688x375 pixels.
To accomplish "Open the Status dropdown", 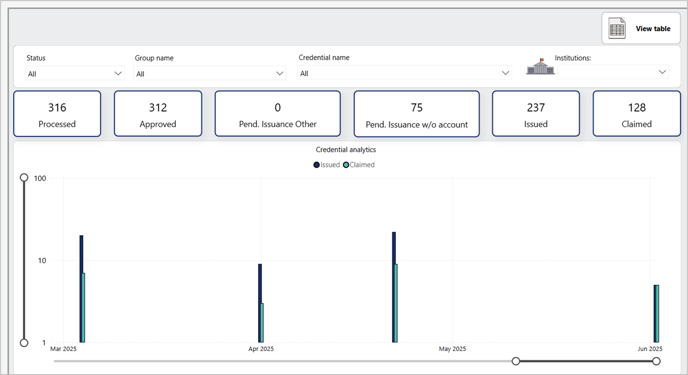I will (75, 73).
